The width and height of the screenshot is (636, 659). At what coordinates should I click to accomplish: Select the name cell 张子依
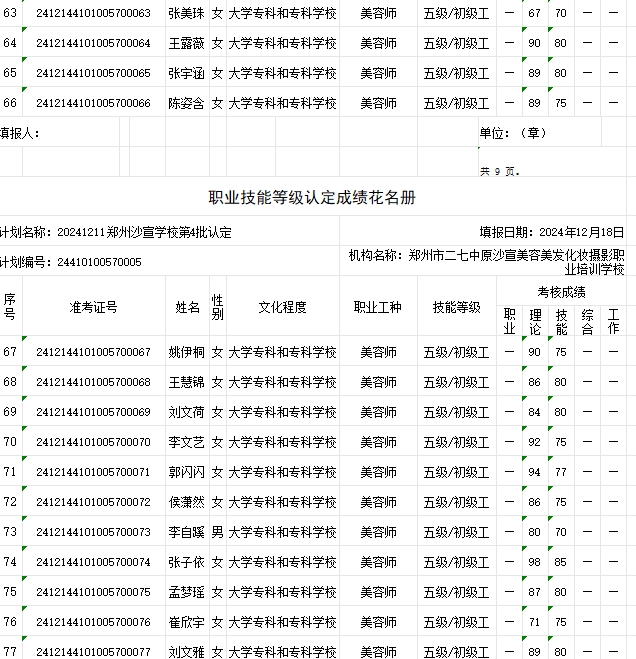pos(187,562)
